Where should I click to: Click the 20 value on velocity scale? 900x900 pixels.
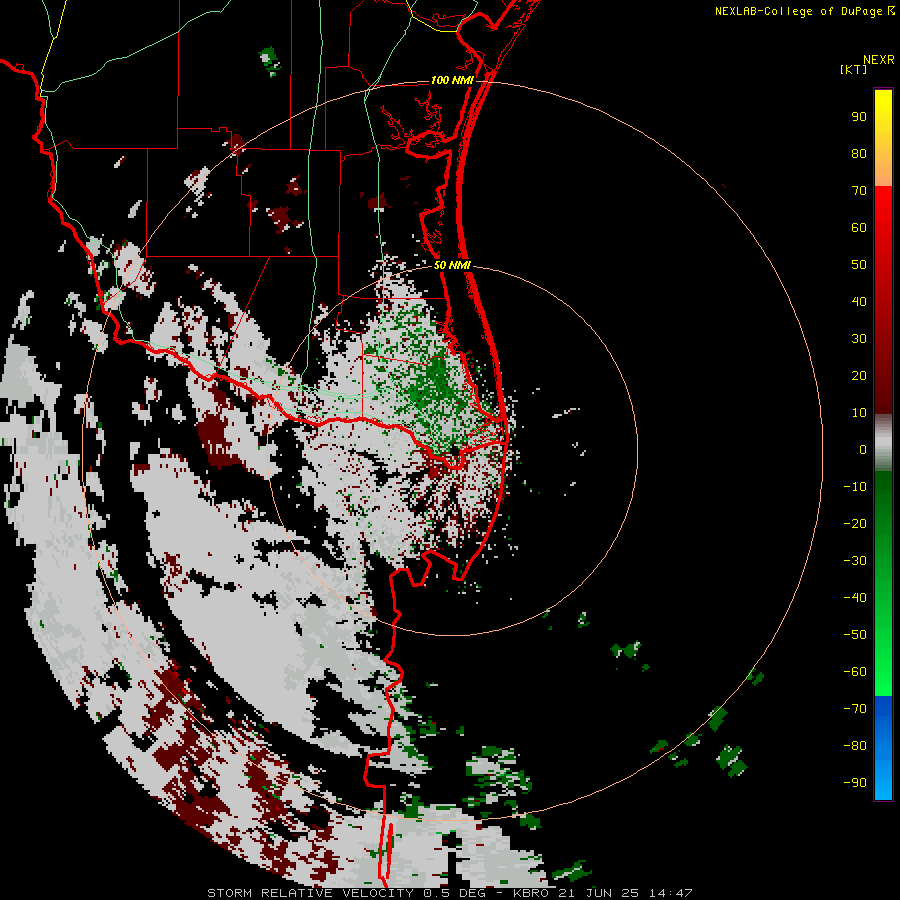point(859,376)
